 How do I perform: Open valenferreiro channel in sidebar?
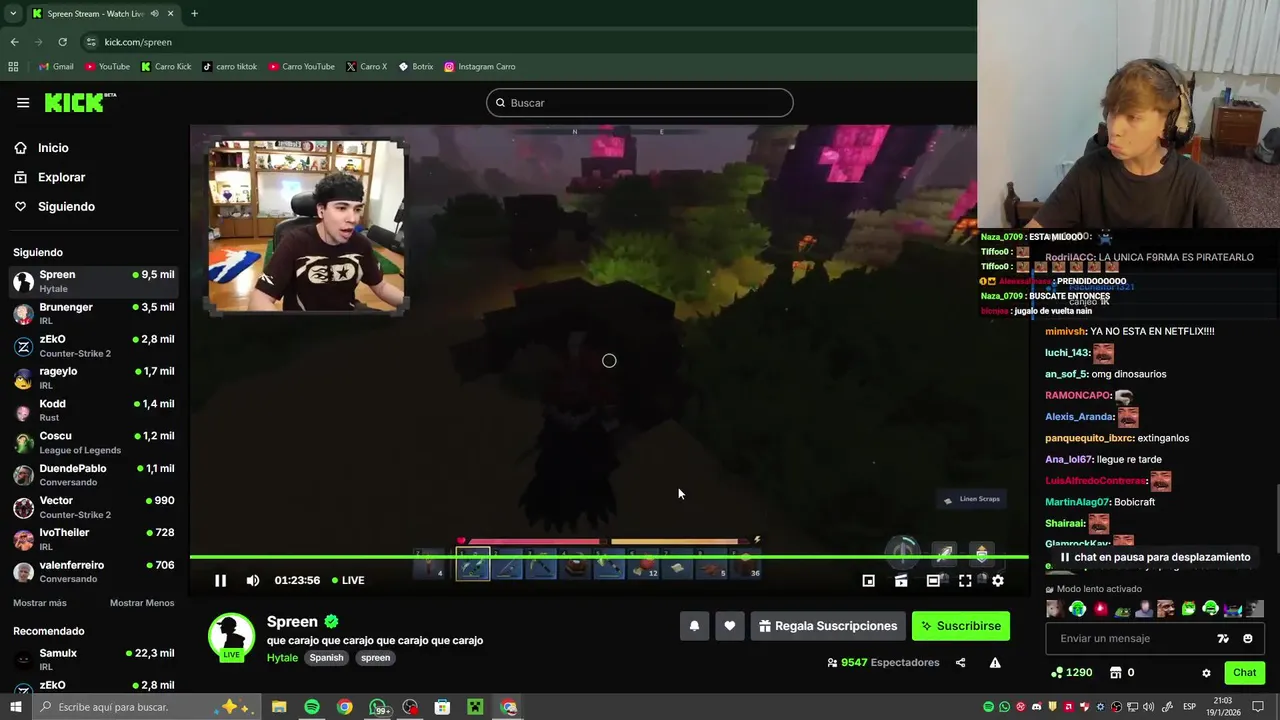[94, 571]
